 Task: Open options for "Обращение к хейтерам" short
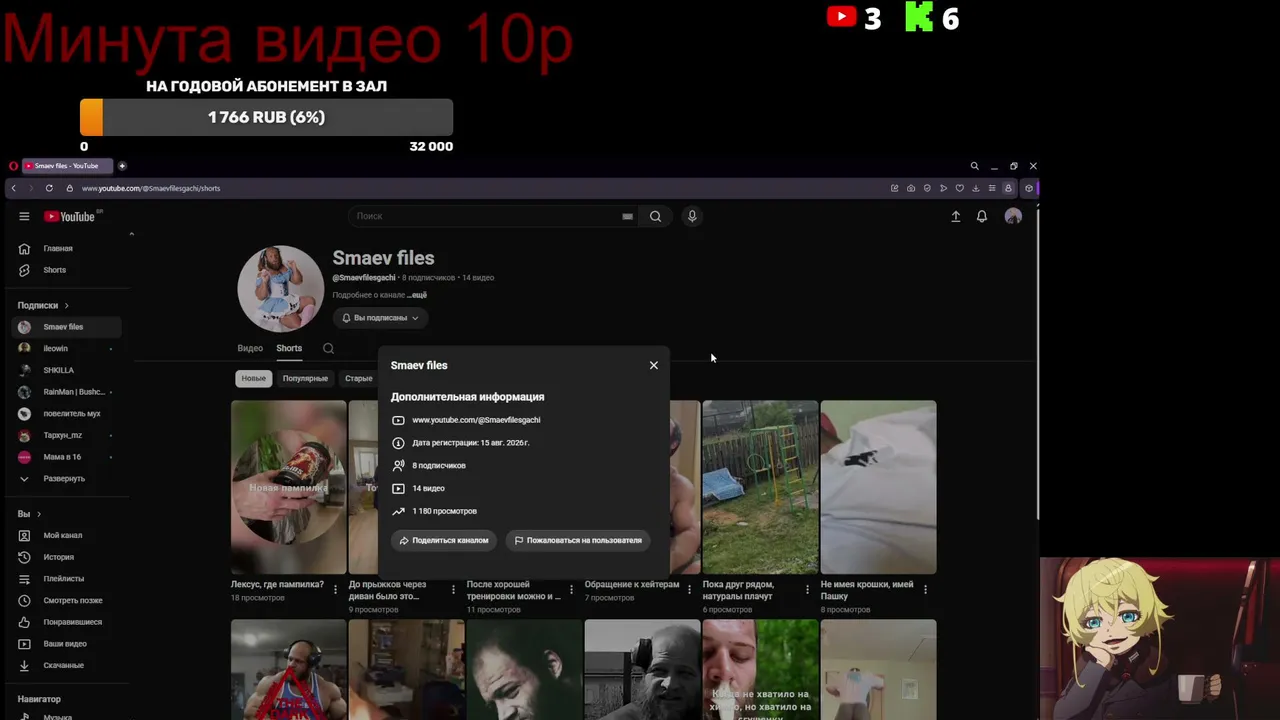(689, 589)
